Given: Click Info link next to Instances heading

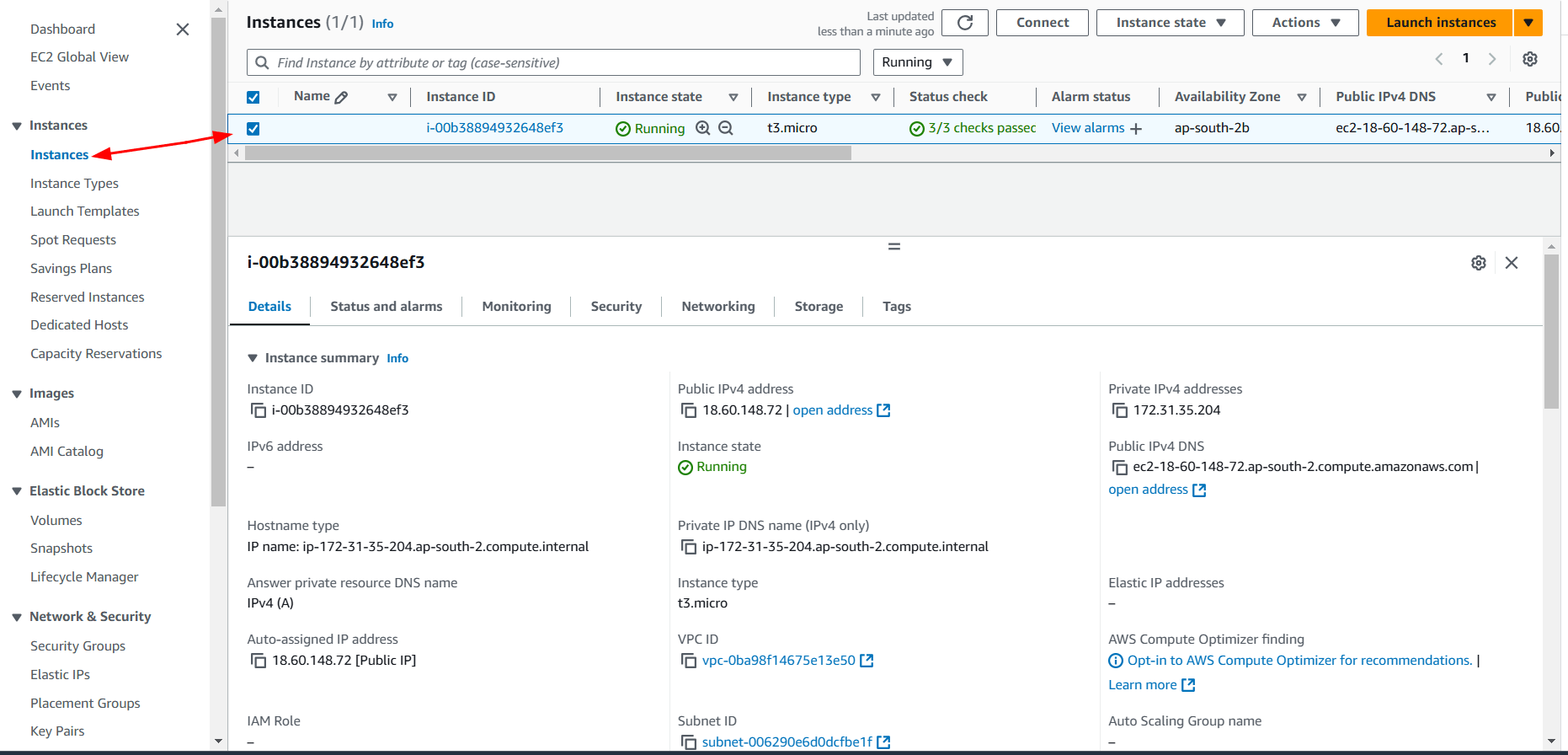Looking at the screenshot, I should click(382, 24).
